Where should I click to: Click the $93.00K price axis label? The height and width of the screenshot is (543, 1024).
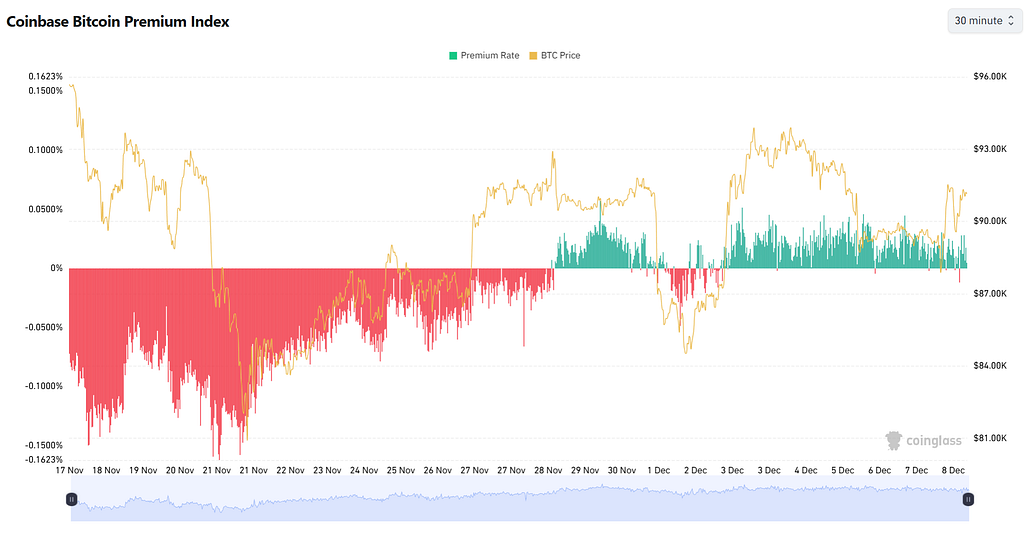990,149
